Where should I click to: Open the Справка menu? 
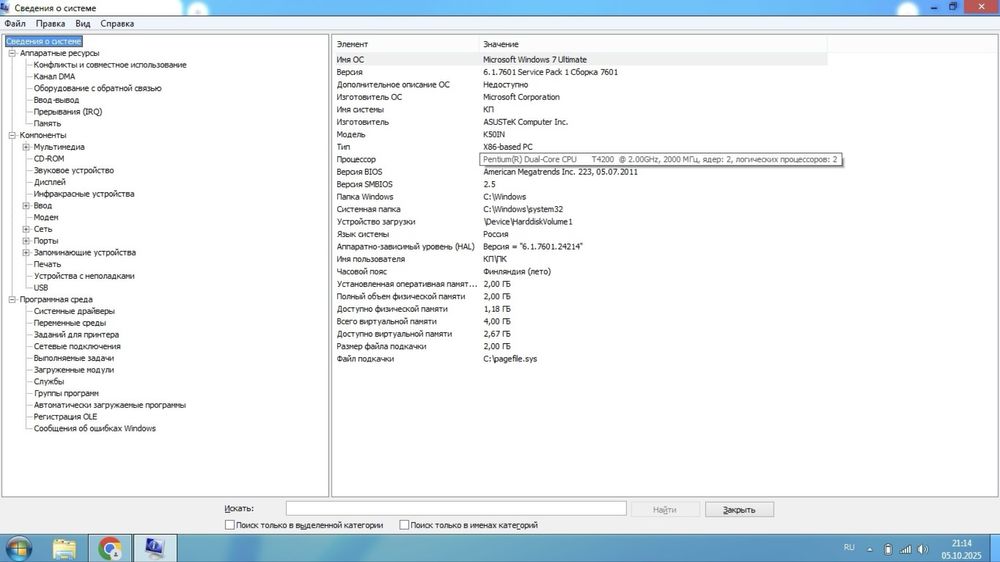pos(117,24)
